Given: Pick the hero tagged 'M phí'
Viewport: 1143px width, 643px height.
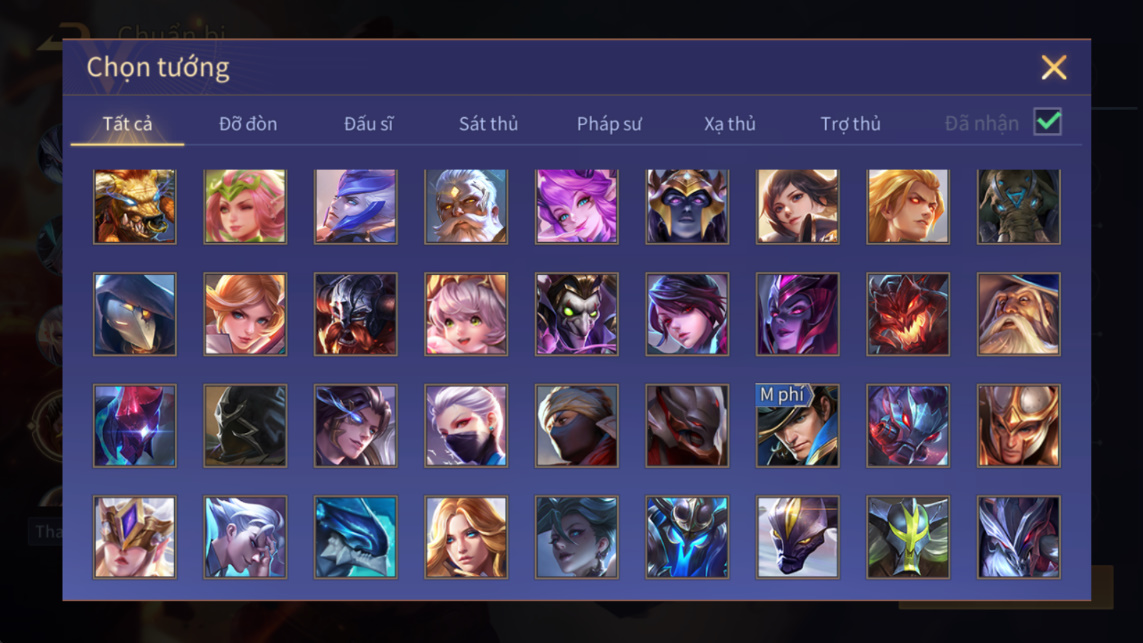Looking at the screenshot, I should (797, 426).
